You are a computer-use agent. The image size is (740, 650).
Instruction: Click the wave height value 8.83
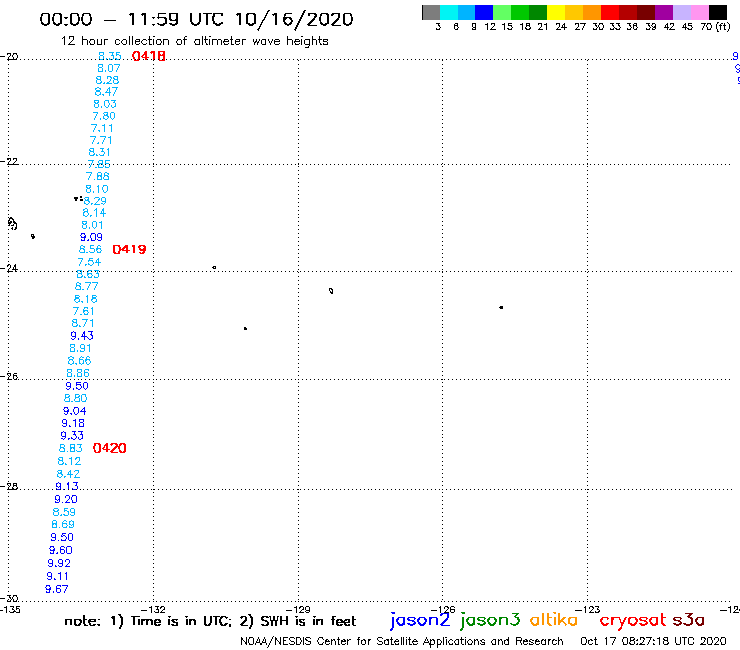(71, 448)
